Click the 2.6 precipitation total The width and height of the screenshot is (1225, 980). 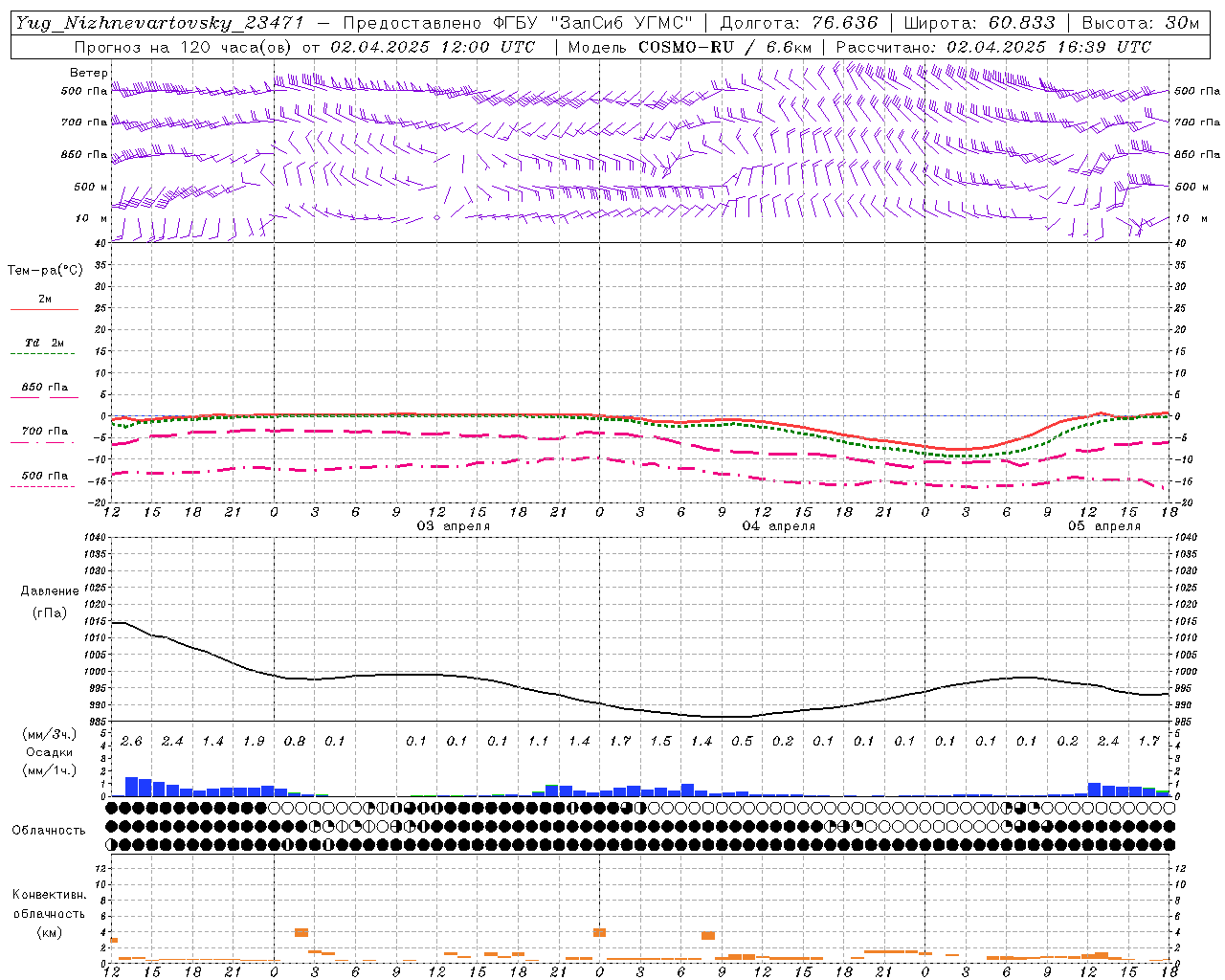click(x=131, y=742)
